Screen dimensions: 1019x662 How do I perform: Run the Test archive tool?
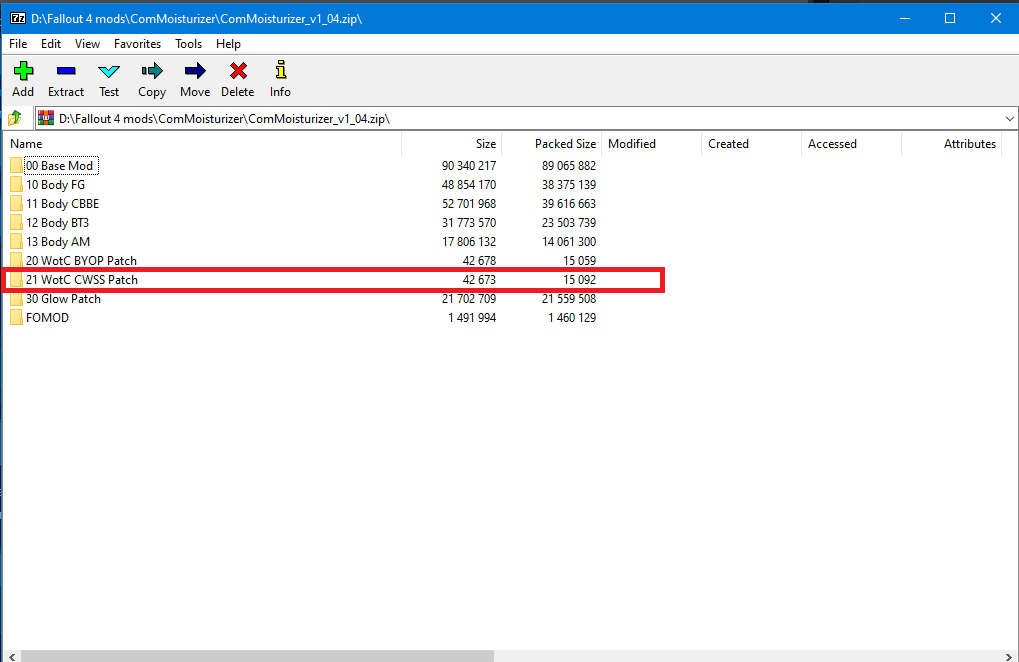tap(109, 71)
